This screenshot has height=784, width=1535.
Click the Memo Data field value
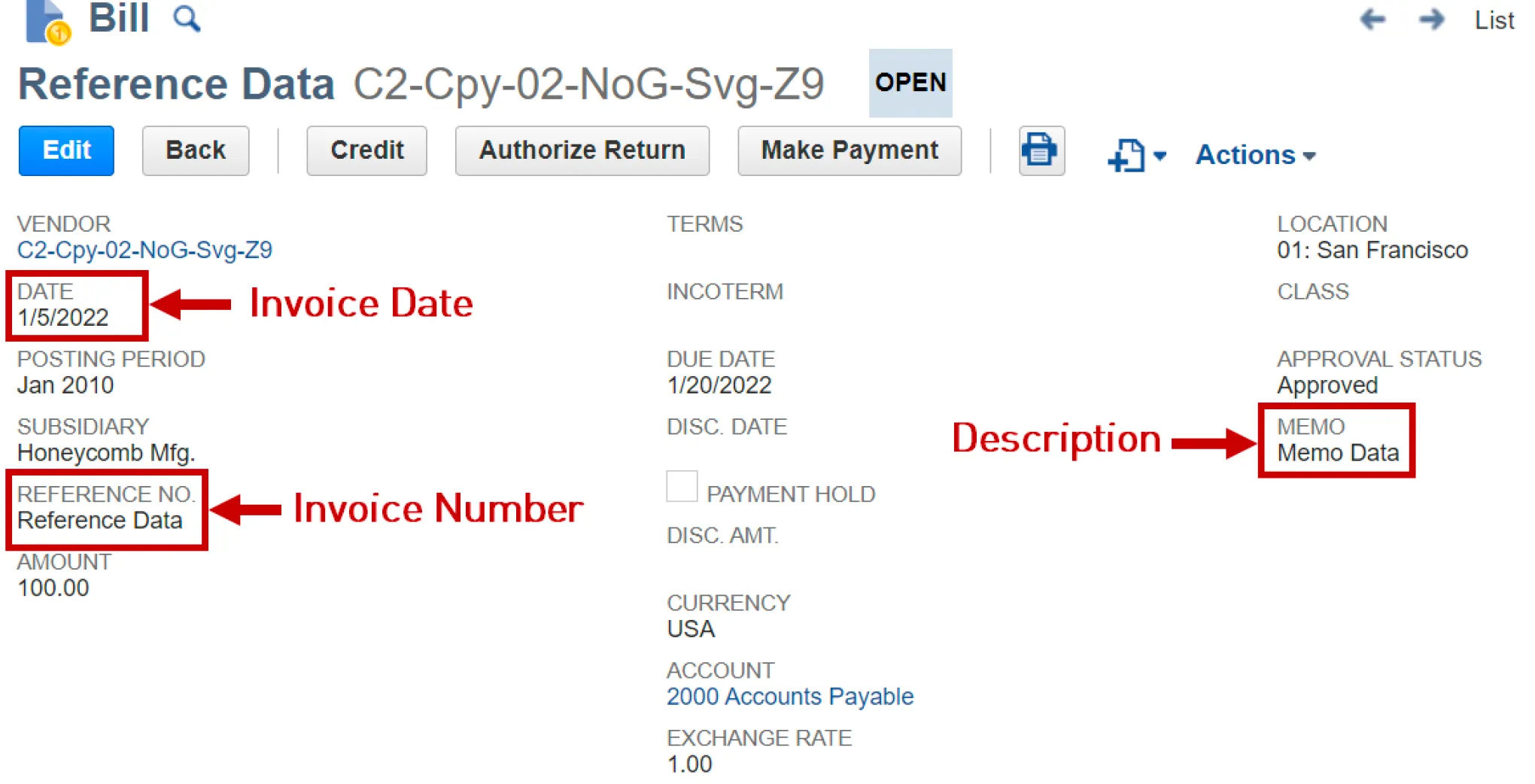coord(1338,453)
